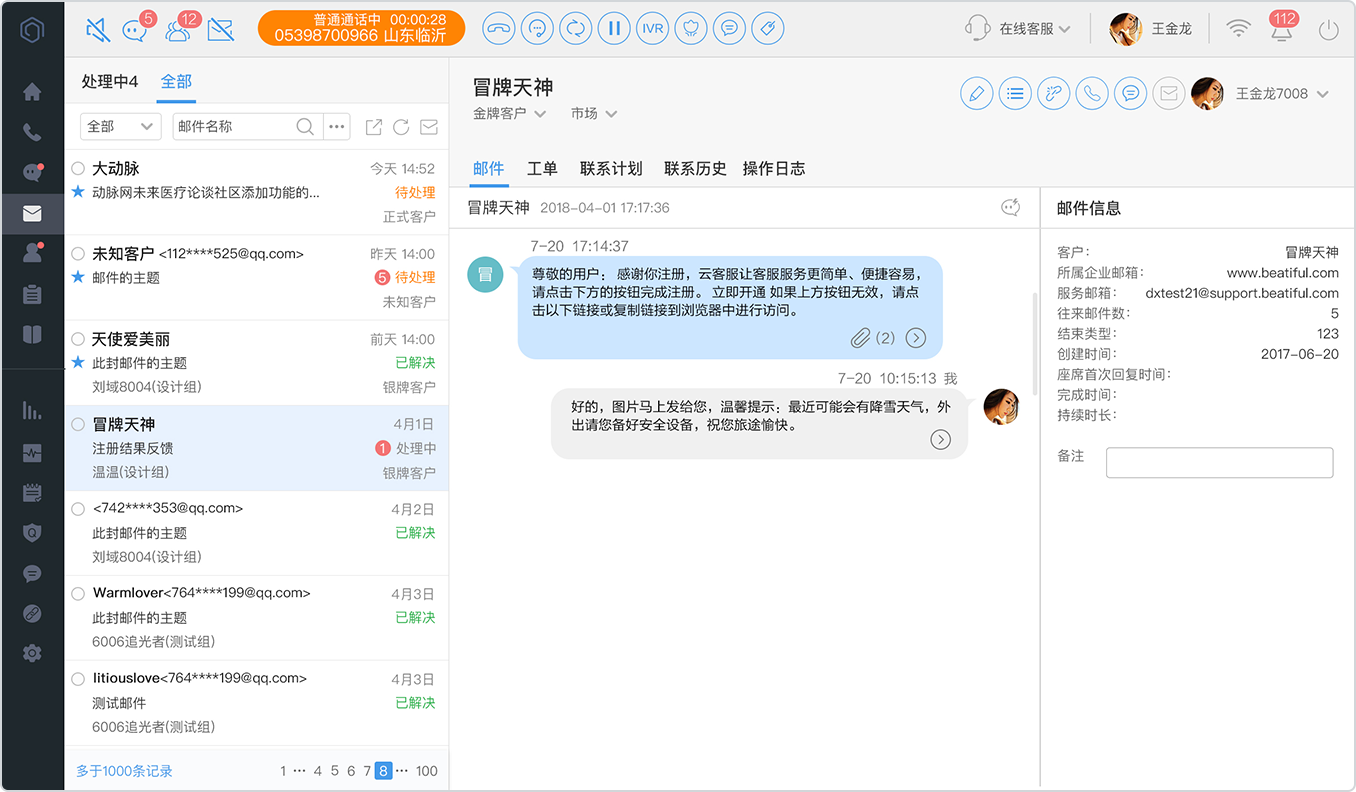This screenshot has height=792, width=1356.
Task: Open the 在线客服 status dropdown
Action: tap(1018, 29)
